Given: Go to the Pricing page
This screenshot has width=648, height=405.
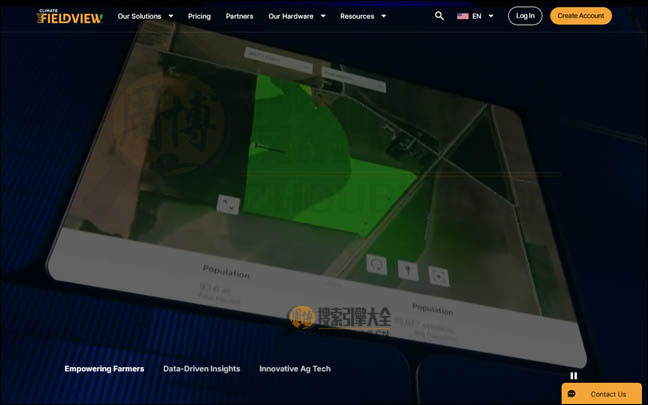Looking at the screenshot, I should point(199,16).
